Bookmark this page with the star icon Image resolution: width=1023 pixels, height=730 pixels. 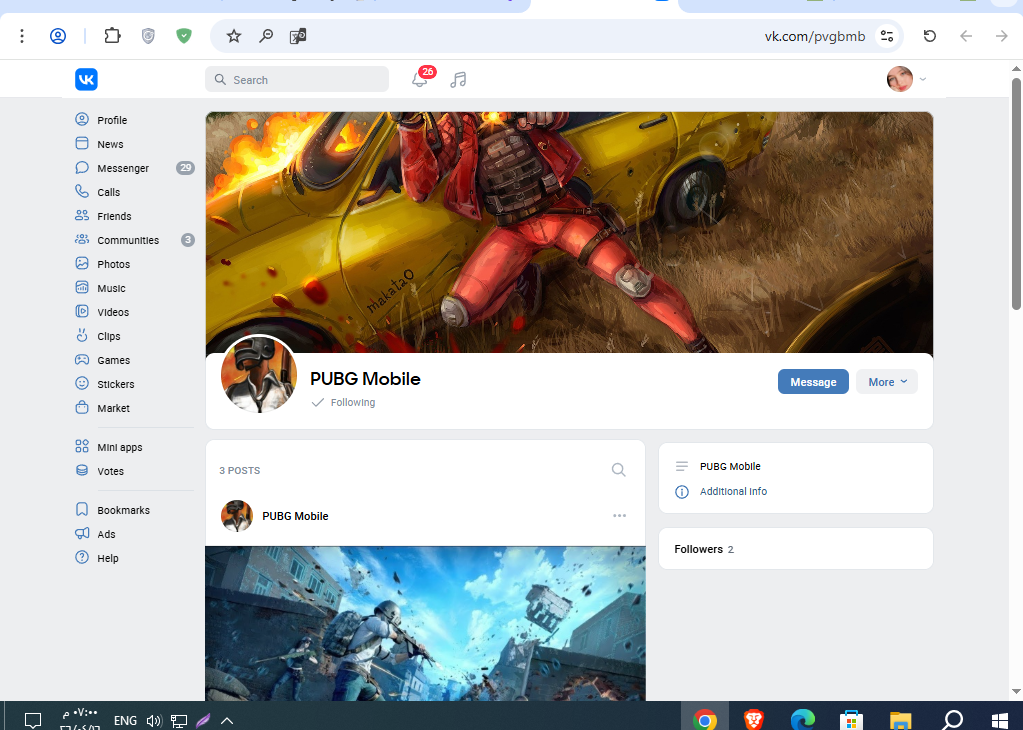click(234, 36)
